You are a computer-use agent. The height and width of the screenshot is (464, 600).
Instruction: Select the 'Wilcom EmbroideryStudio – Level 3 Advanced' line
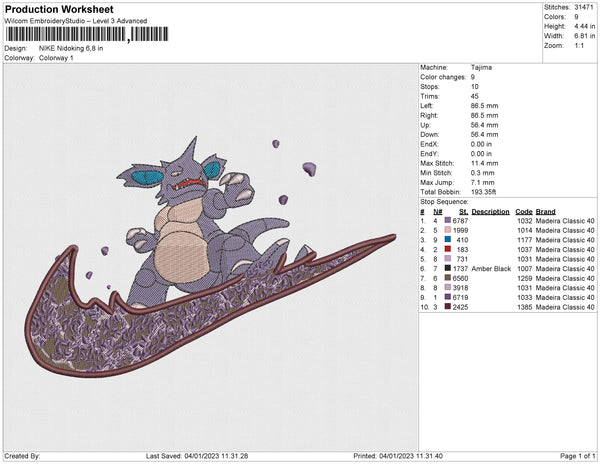point(76,21)
